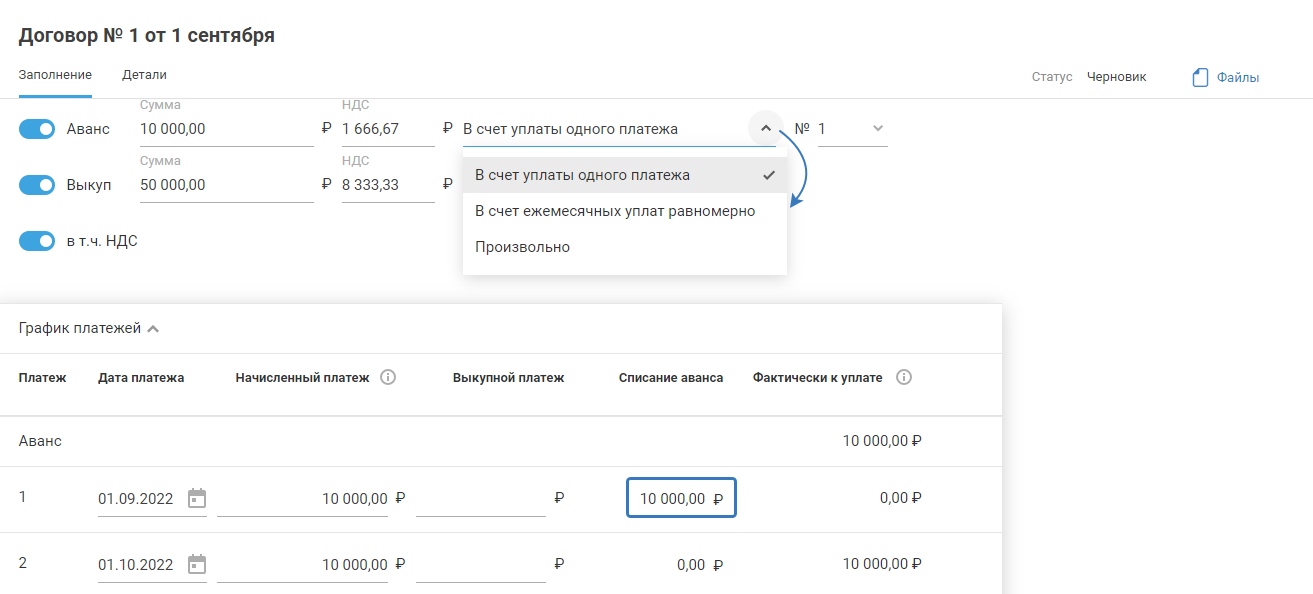Switch to the Детали tab
Image resolution: width=1313 pixels, height=594 pixels.
click(144, 75)
